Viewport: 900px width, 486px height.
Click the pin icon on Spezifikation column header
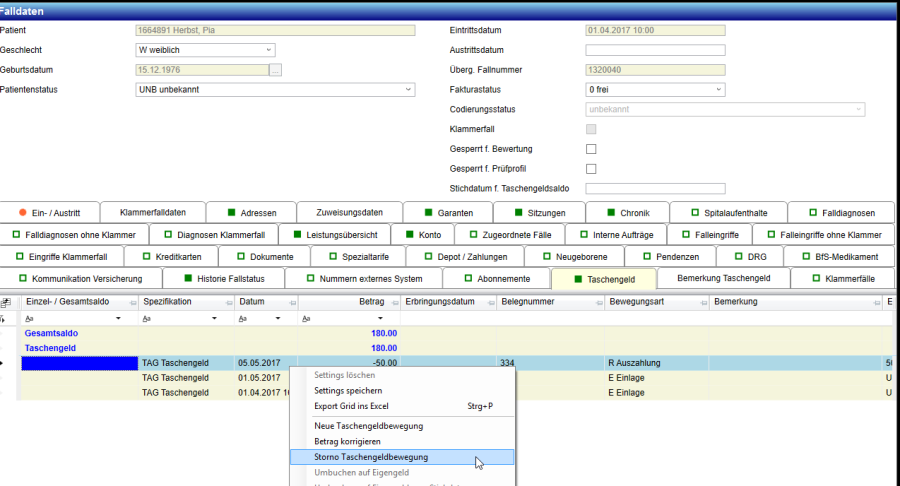click(x=228, y=302)
